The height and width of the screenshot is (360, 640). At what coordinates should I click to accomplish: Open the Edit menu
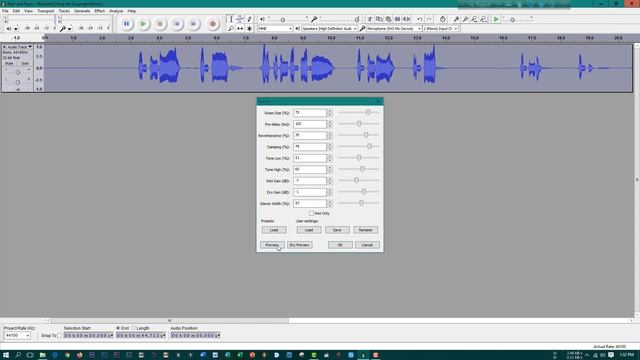point(16,11)
